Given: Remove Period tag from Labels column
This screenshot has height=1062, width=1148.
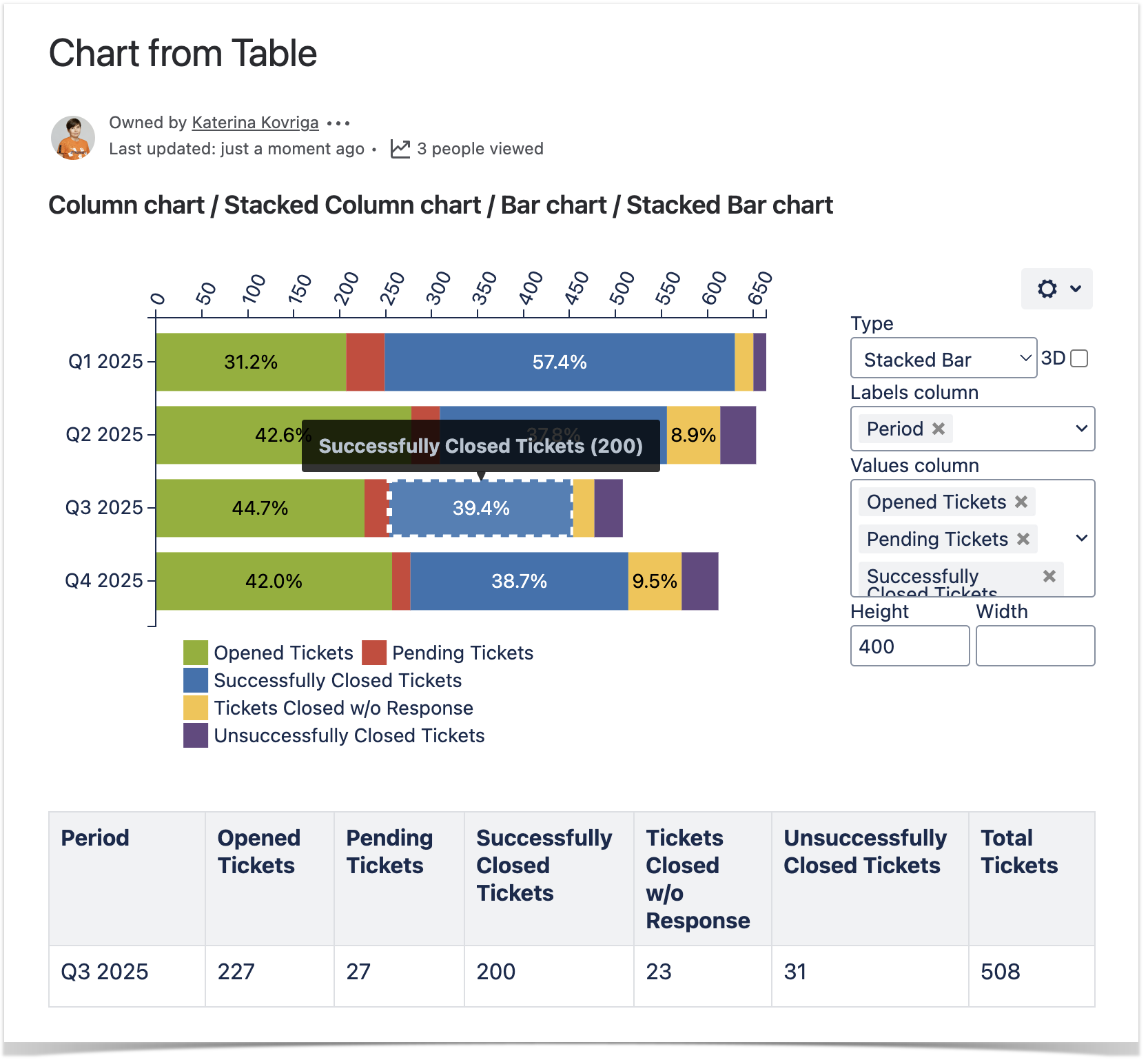Looking at the screenshot, I should (x=938, y=429).
